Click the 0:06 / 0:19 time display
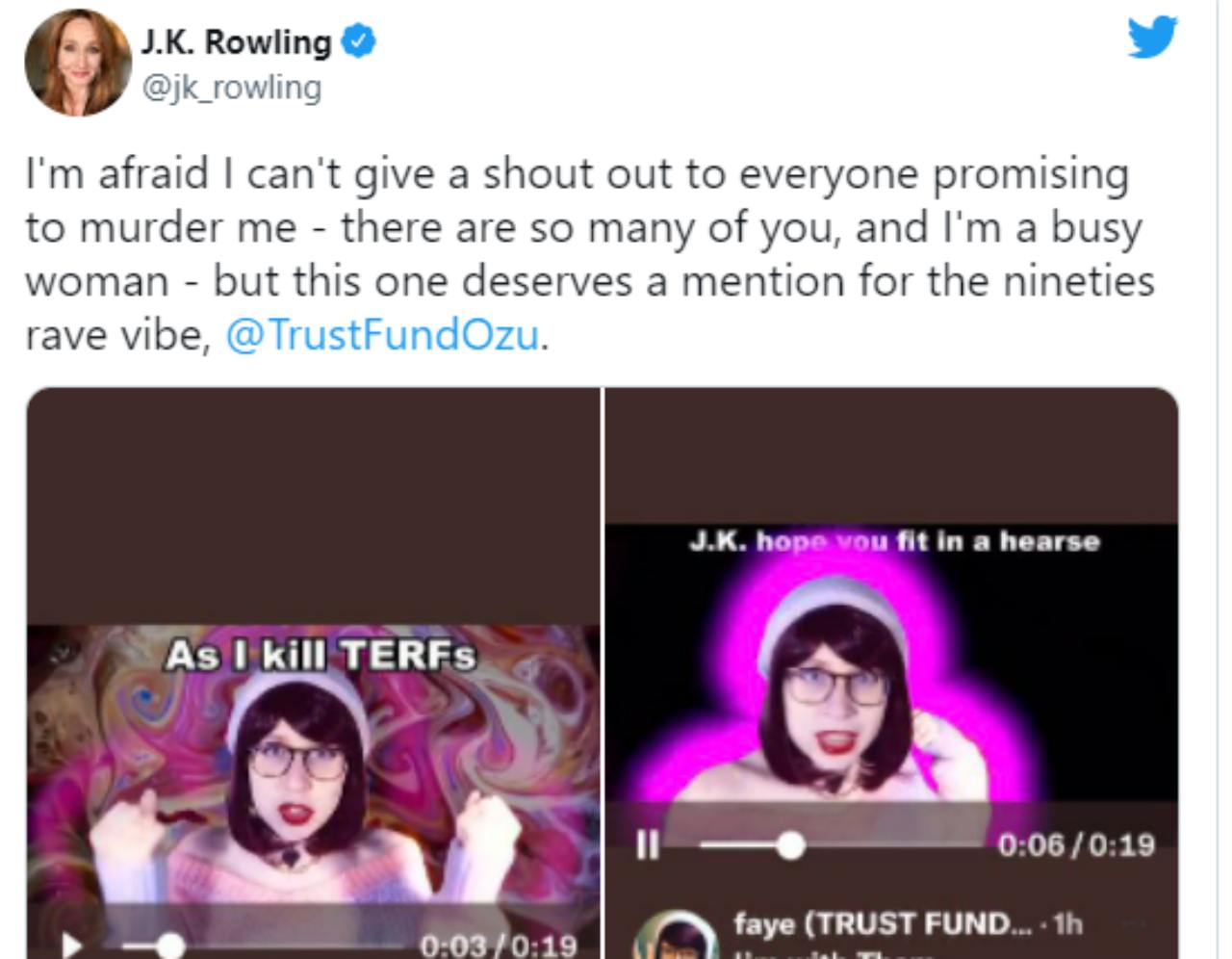Viewport: 1232px width, 959px height. (x=1075, y=845)
